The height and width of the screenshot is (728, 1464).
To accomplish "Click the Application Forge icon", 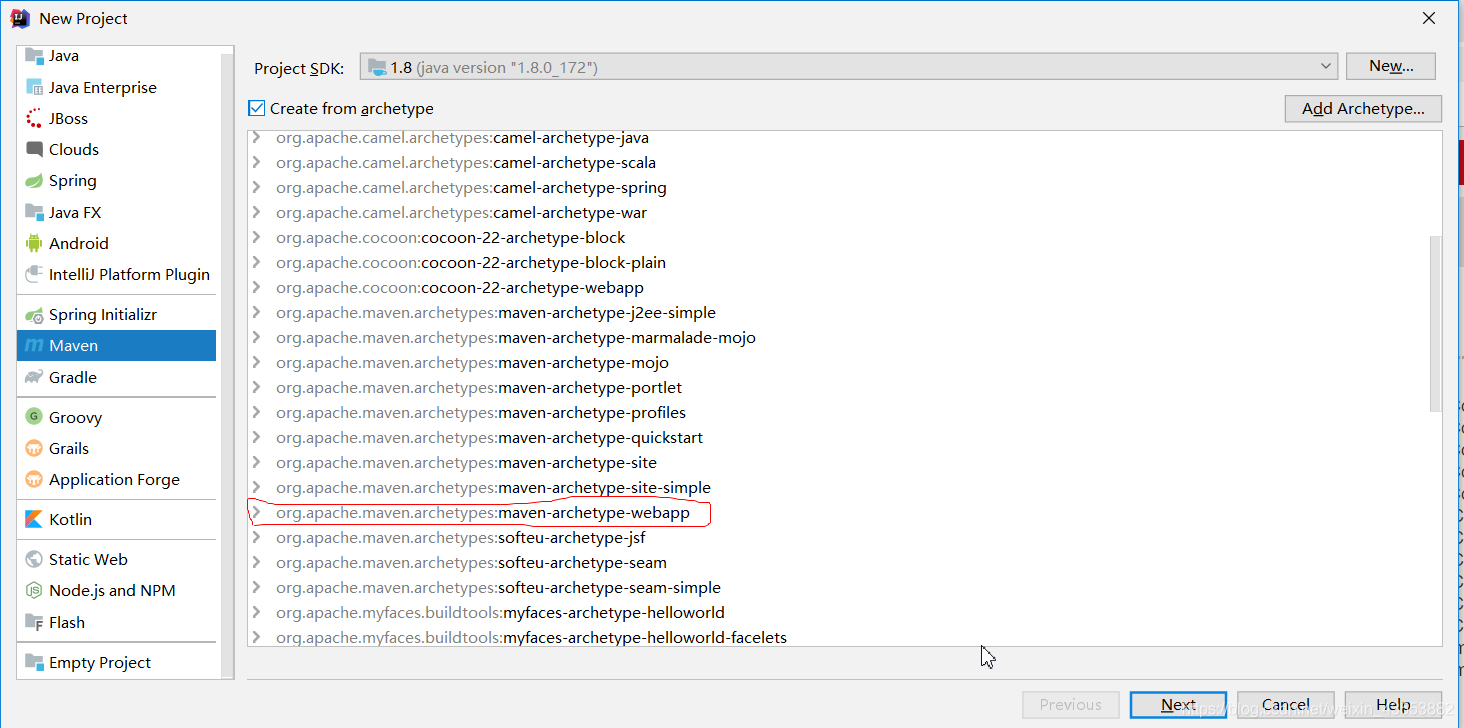I will point(34,479).
